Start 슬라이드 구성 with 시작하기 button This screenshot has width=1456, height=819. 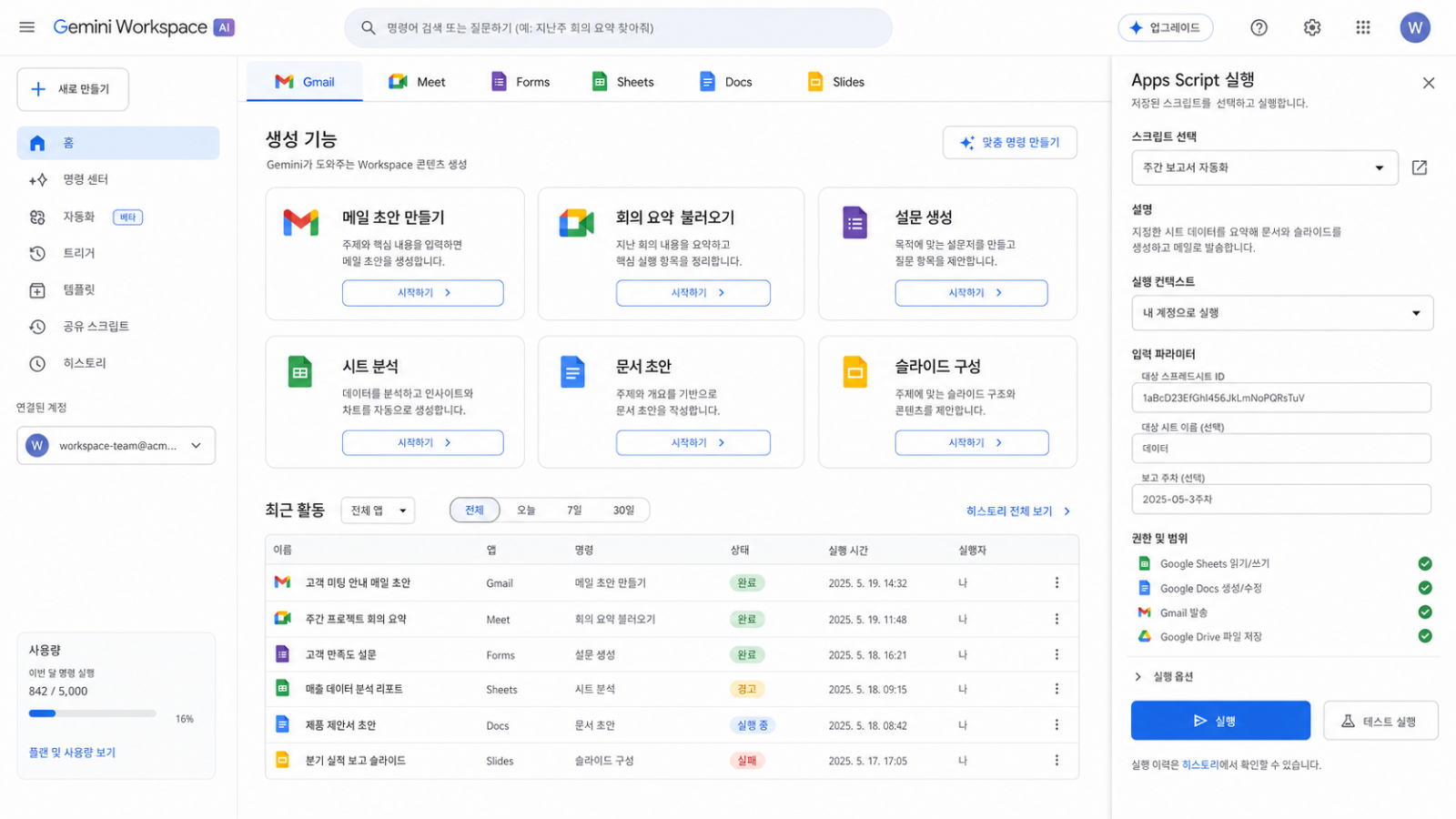[972, 442]
